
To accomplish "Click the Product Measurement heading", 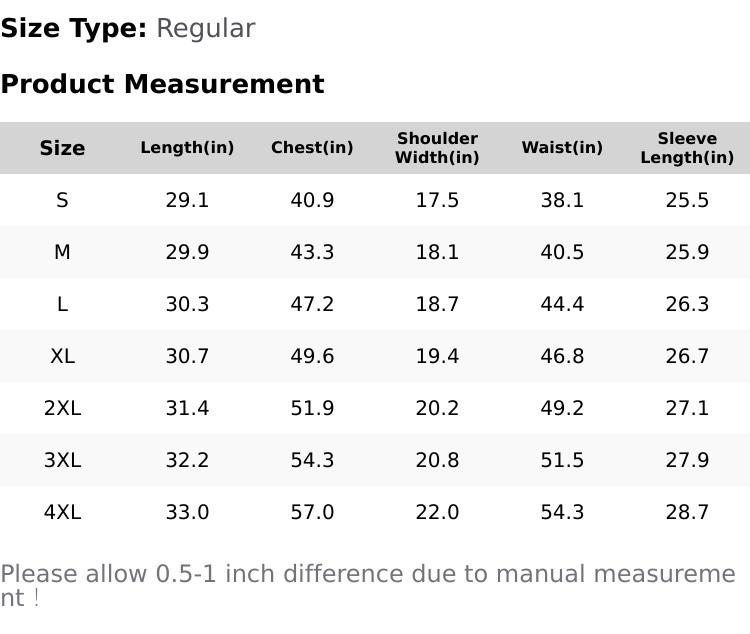I will coord(162,84).
